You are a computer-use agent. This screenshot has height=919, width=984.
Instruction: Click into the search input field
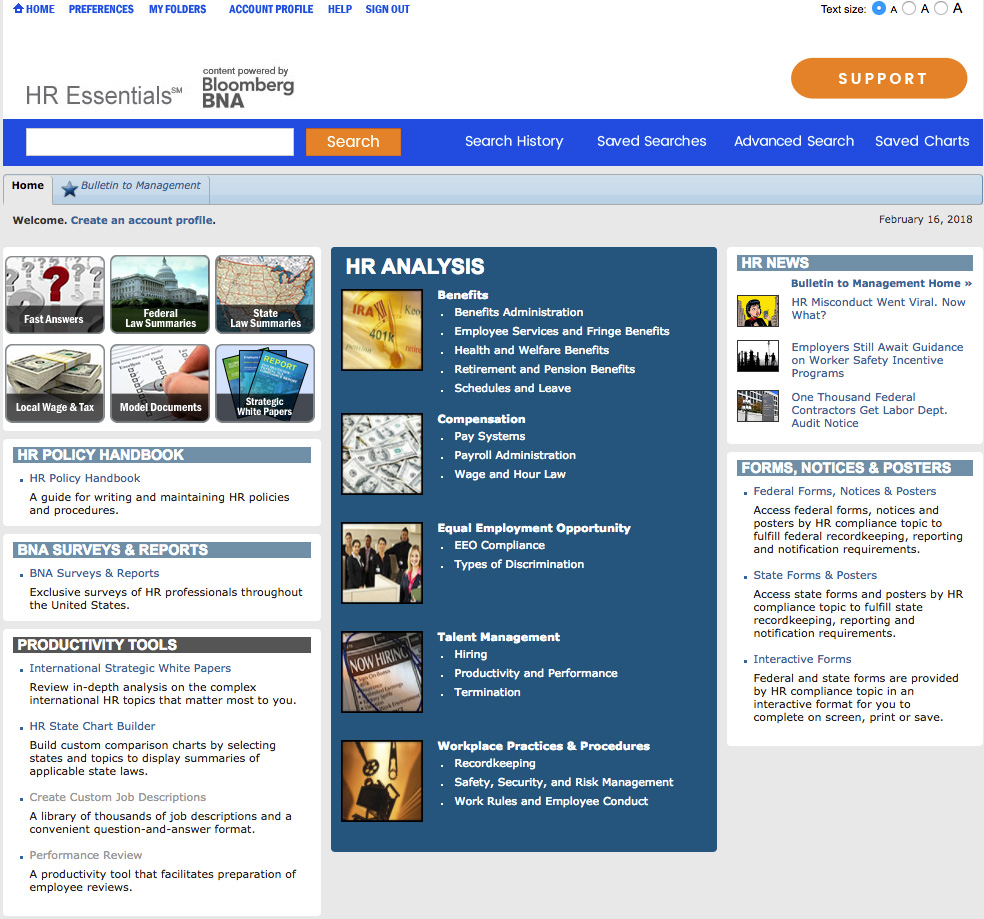click(x=159, y=142)
